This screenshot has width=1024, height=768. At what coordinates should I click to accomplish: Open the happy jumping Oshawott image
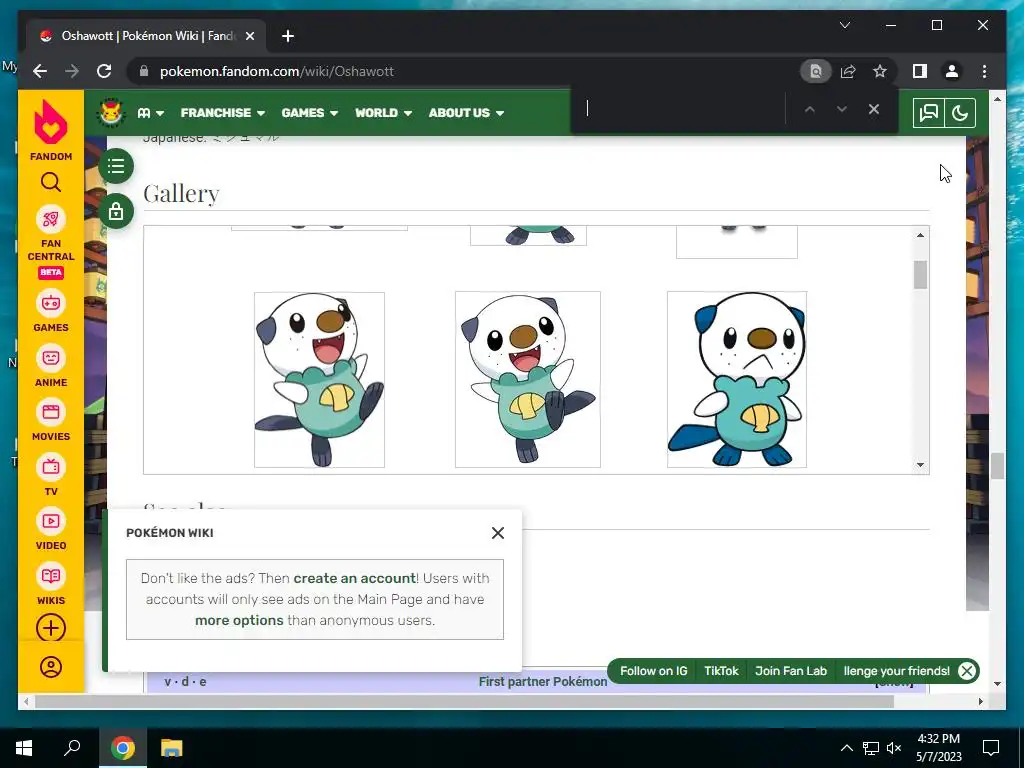[319, 380]
